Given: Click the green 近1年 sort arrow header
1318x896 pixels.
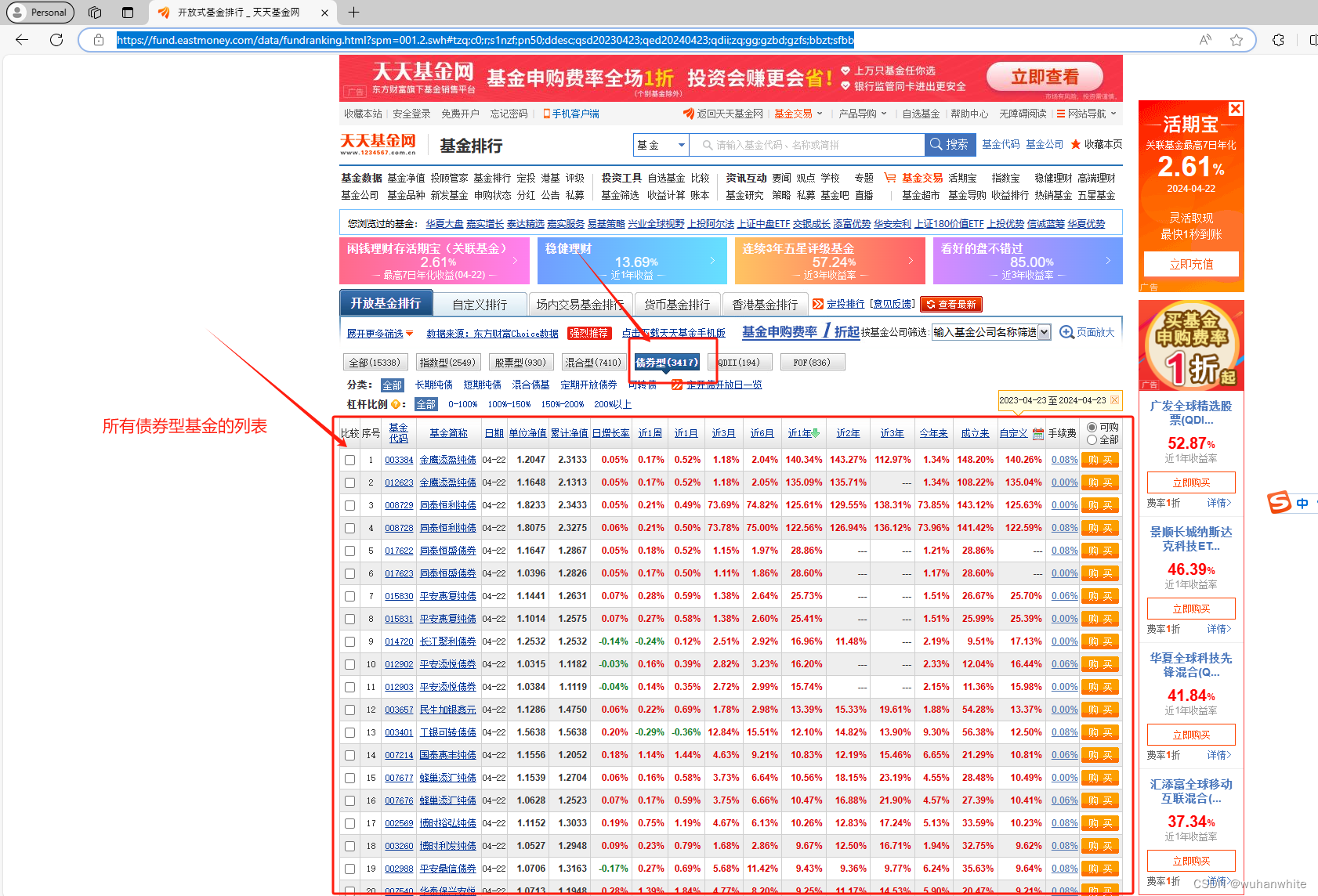Looking at the screenshot, I should (x=804, y=433).
